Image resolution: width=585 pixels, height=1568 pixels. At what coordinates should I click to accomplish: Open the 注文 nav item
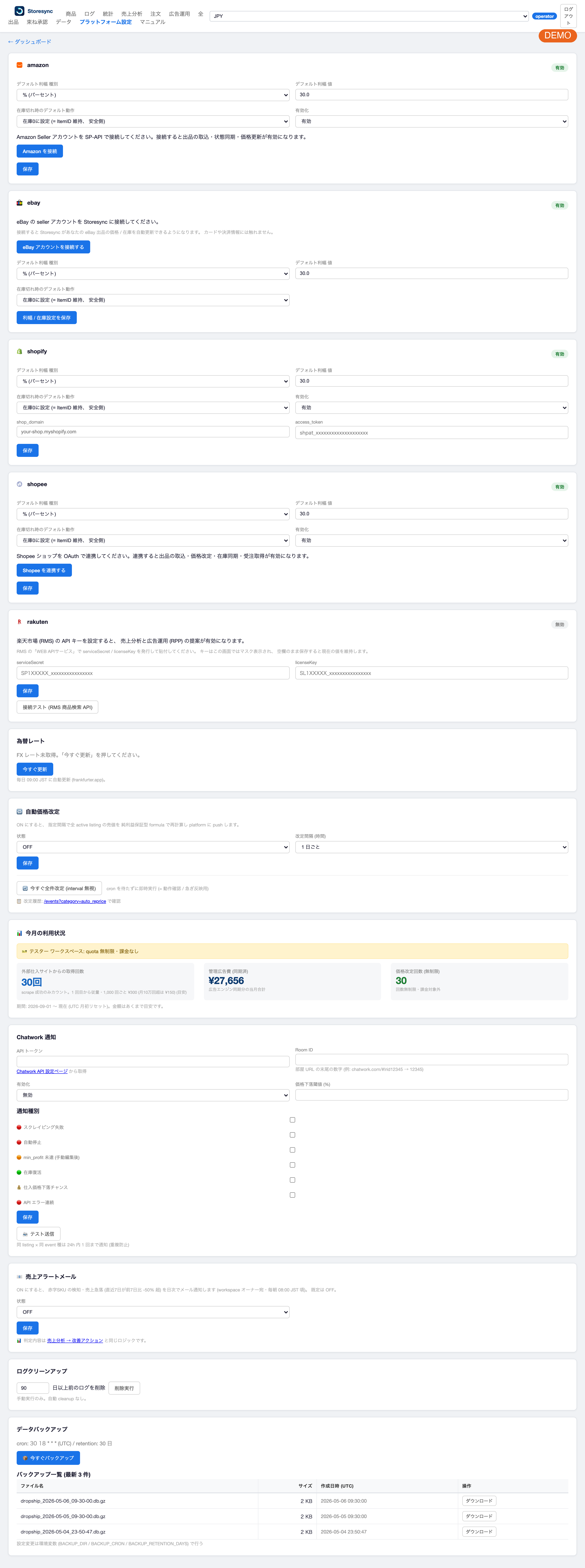click(x=156, y=14)
